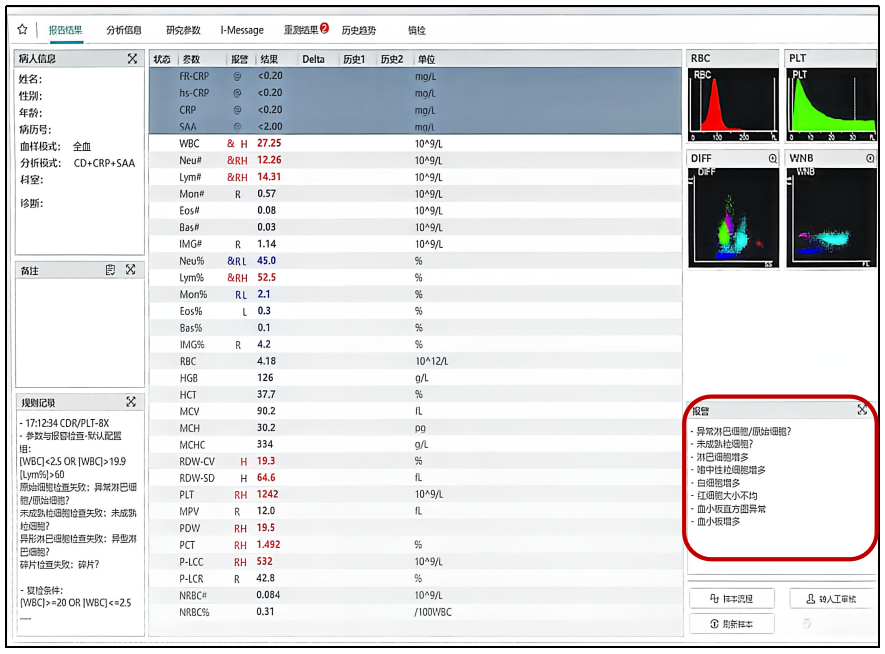
Task: Click the 17:12:34 CDR/PLT-8X rule entry
Action: [67, 423]
